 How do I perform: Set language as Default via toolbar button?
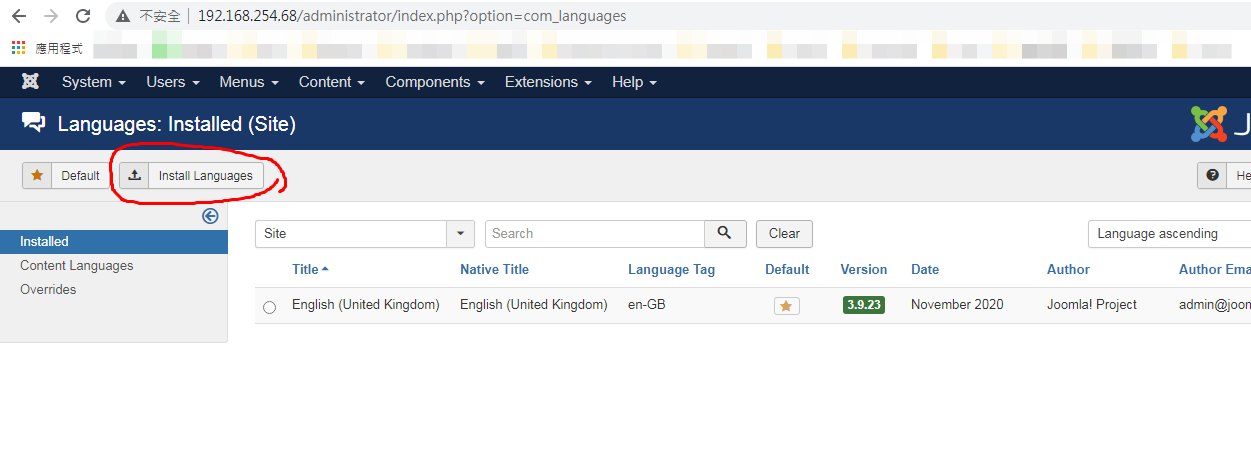point(66,176)
